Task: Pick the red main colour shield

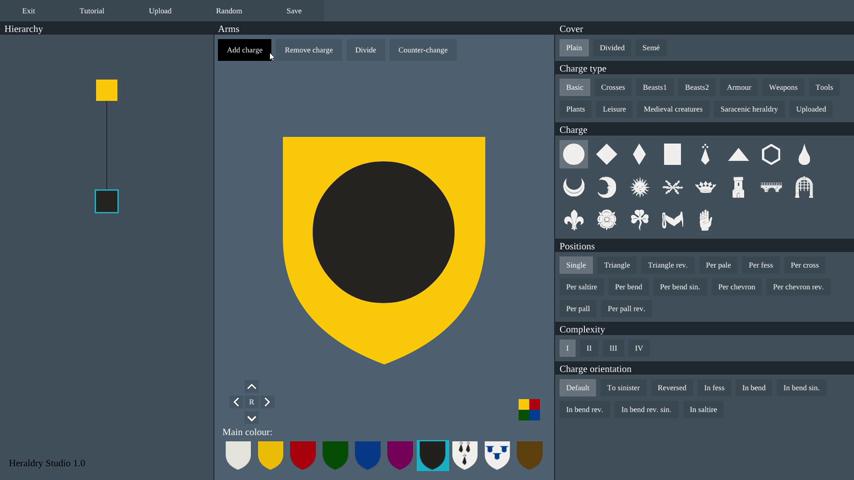Action: pos(303,455)
